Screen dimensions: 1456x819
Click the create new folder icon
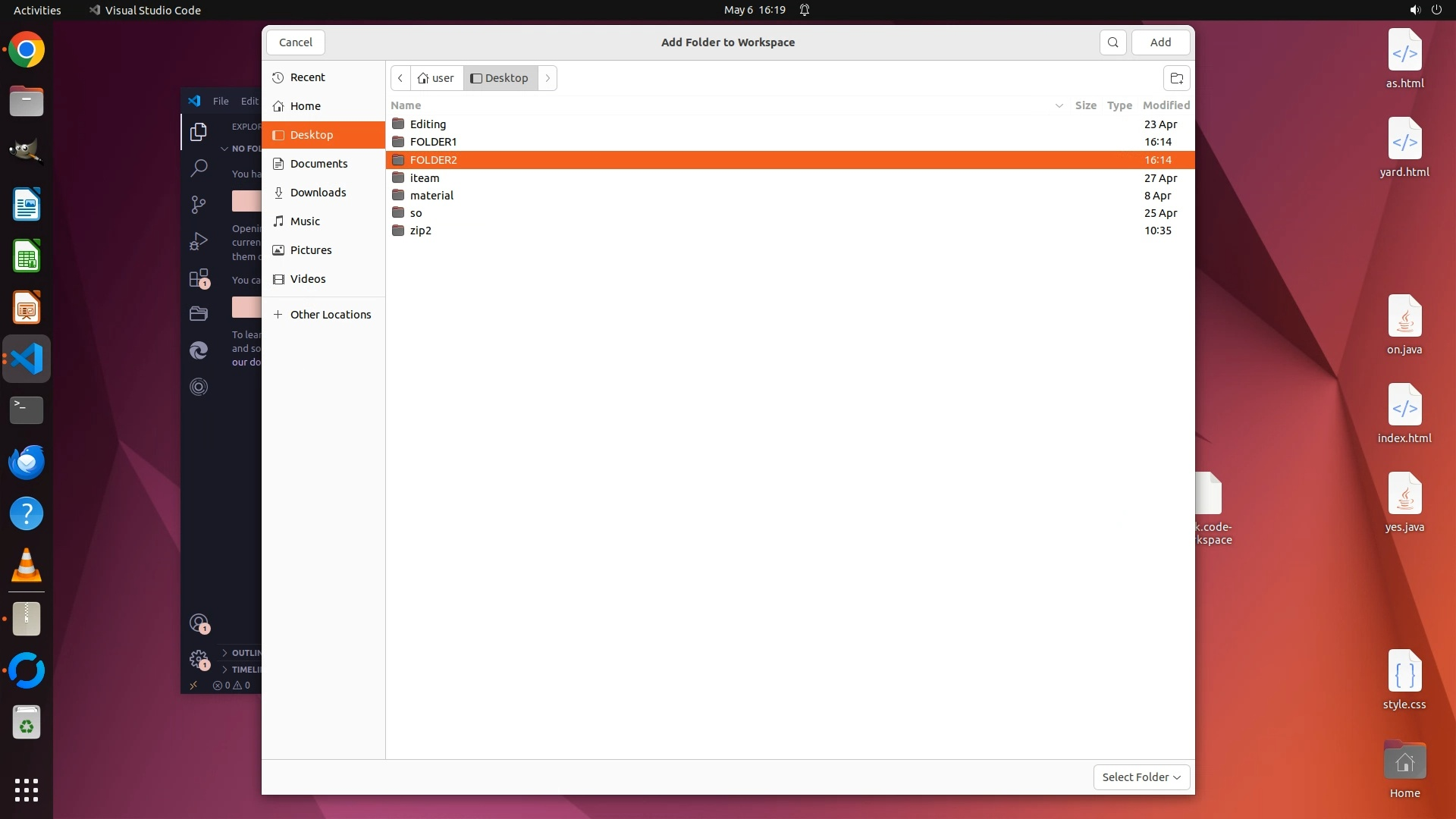pyautogui.click(x=1176, y=78)
